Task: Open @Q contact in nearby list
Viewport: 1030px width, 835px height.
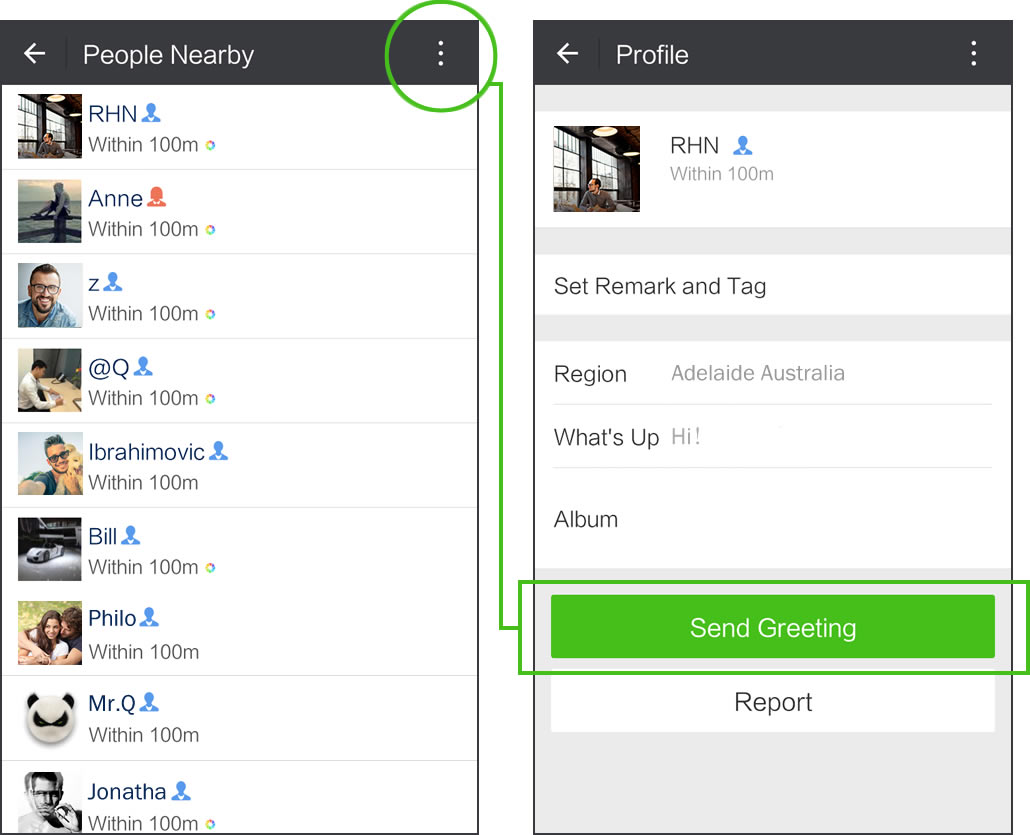Action: [240, 381]
